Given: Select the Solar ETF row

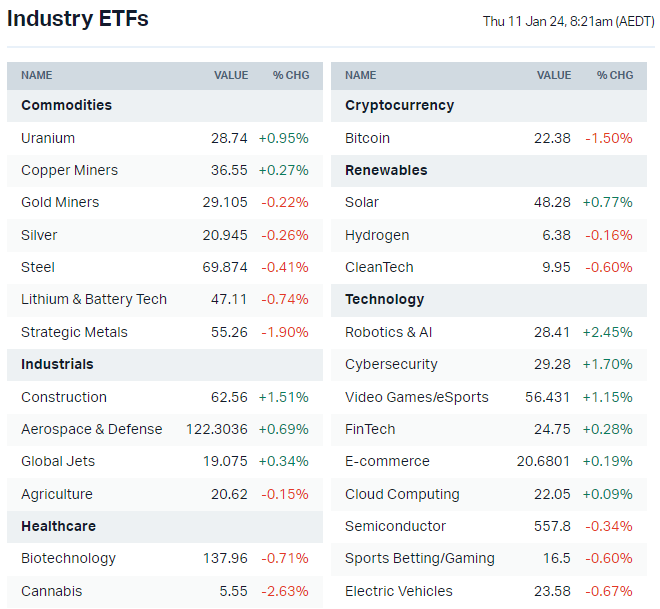Looking at the screenshot, I should (x=362, y=202).
